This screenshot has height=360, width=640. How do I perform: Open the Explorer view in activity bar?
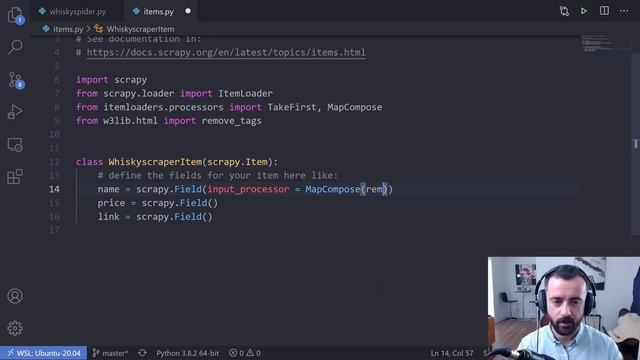click(16, 16)
